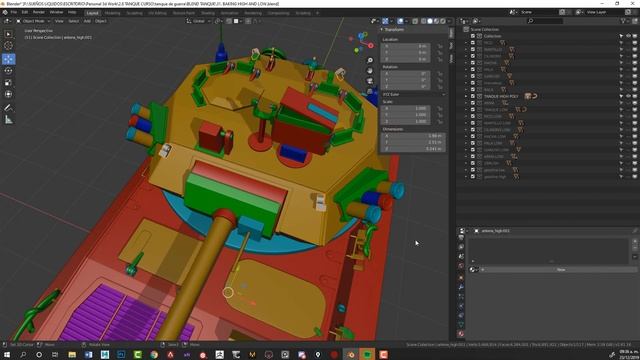Click the Location X value field

point(405,47)
